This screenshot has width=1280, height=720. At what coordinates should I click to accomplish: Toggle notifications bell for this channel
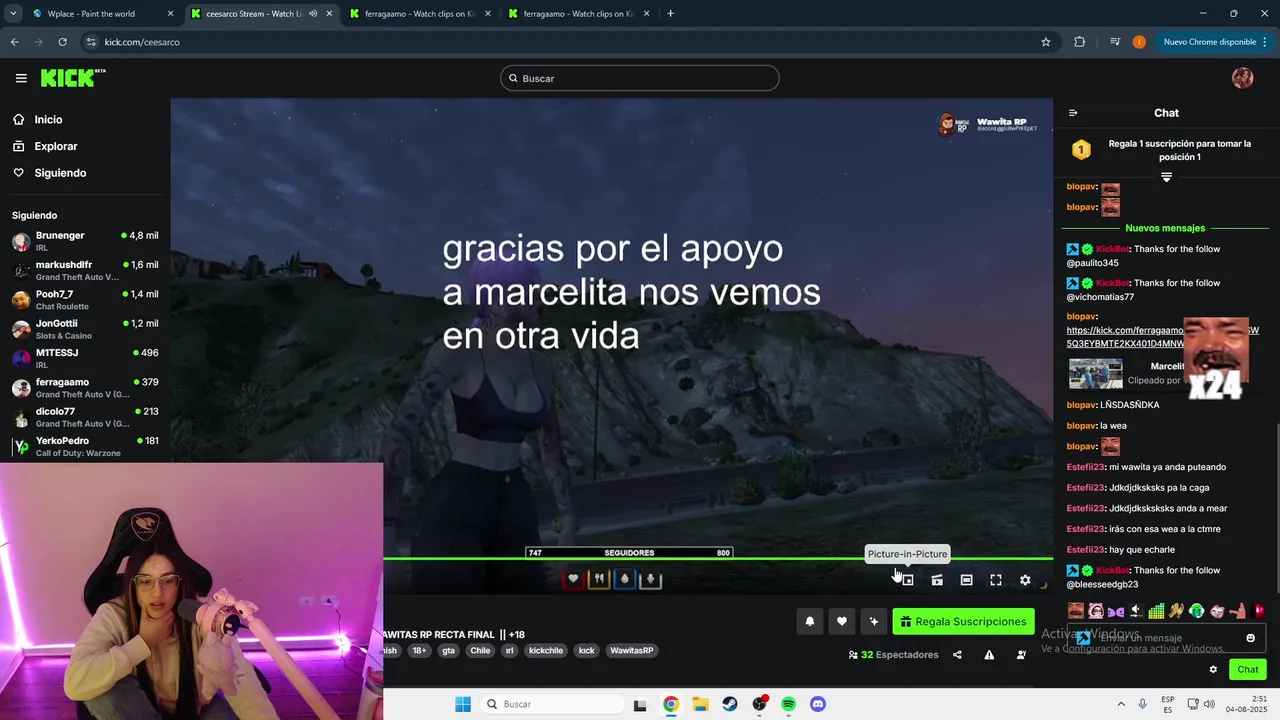pyautogui.click(x=810, y=622)
